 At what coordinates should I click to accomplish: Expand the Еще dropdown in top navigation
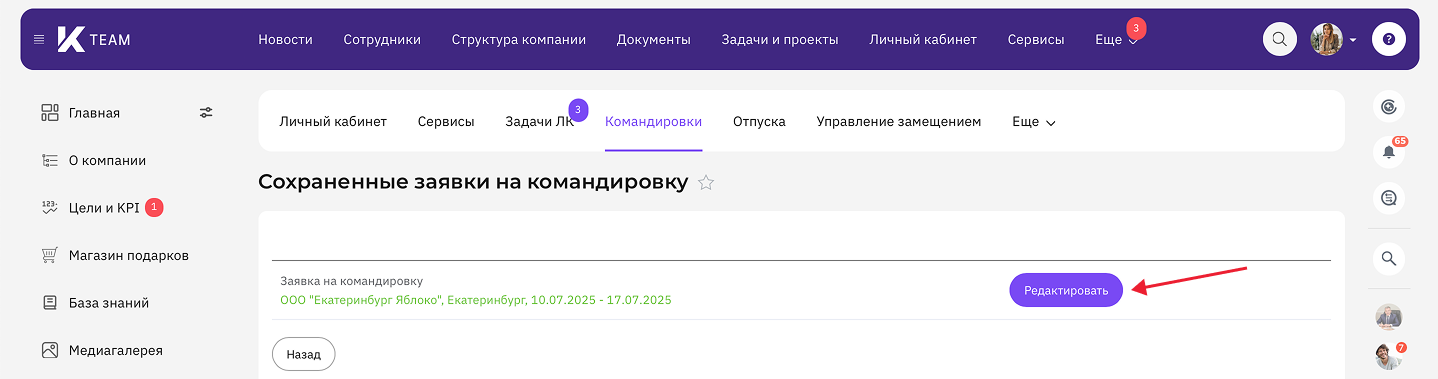point(1116,40)
